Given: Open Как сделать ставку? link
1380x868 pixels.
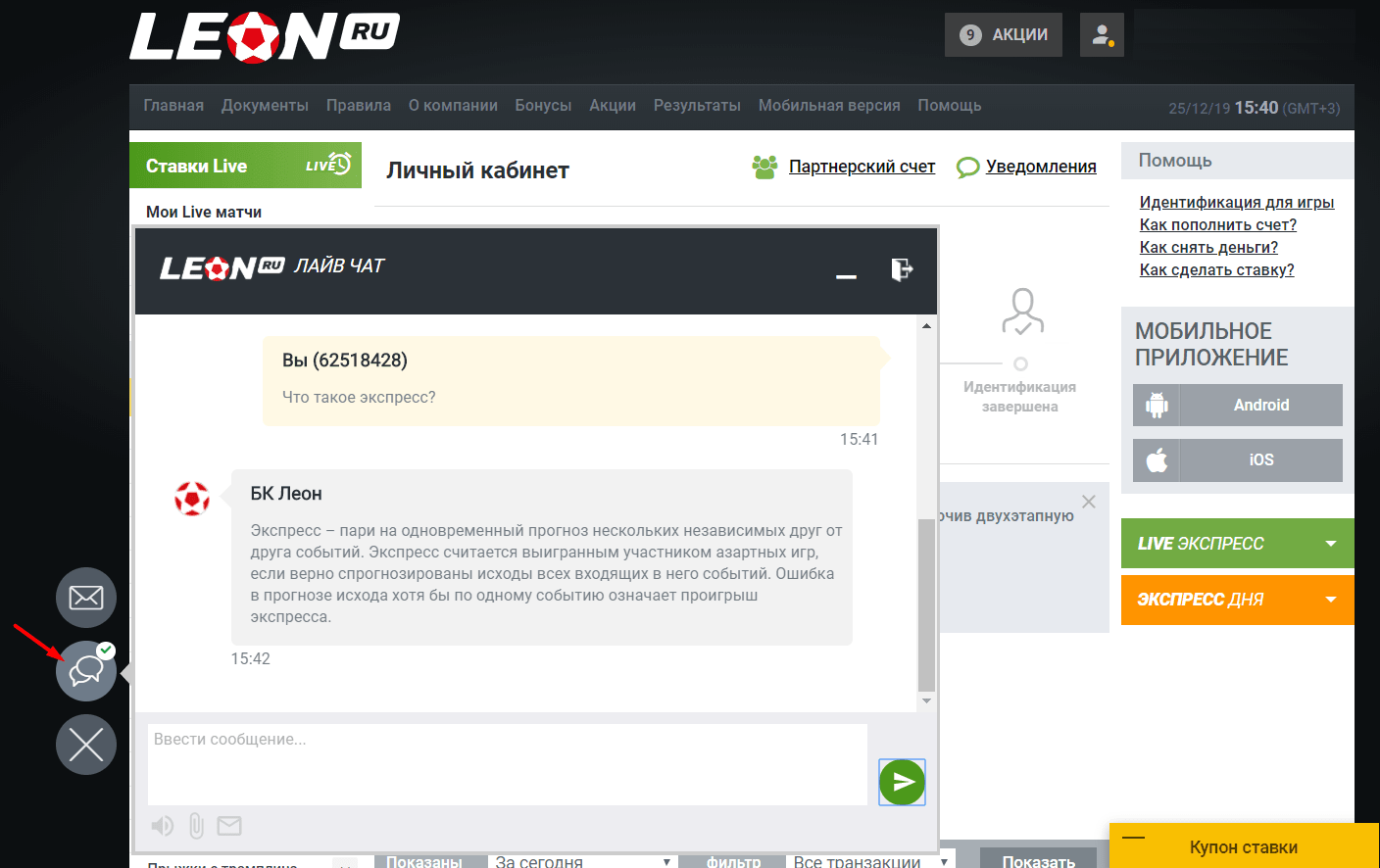Looking at the screenshot, I should [1216, 269].
